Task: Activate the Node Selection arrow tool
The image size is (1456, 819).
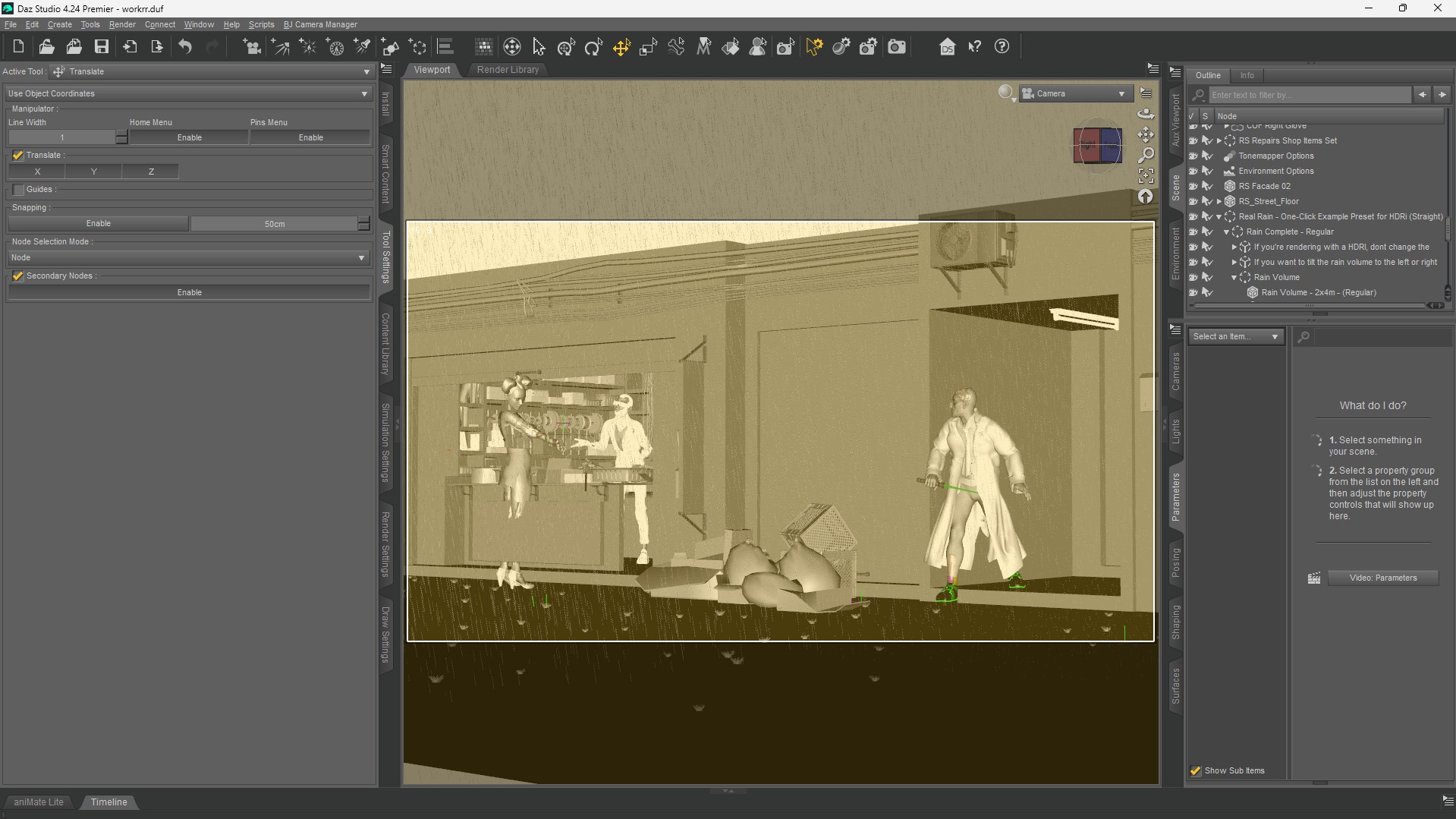Action: click(539, 47)
